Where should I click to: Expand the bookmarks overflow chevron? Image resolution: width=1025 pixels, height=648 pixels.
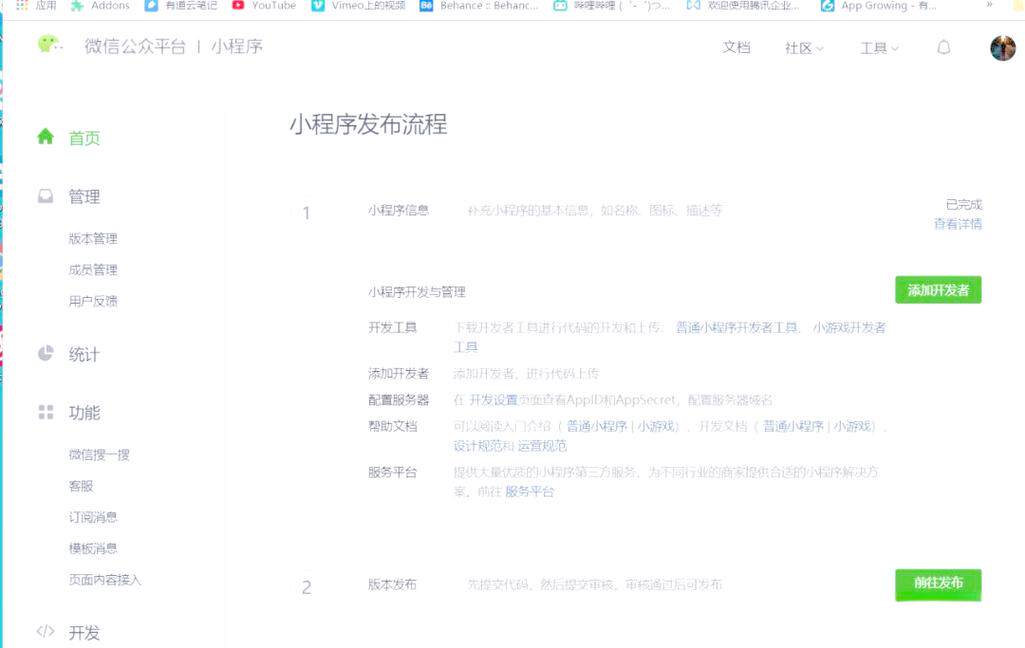click(x=990, y=5)
